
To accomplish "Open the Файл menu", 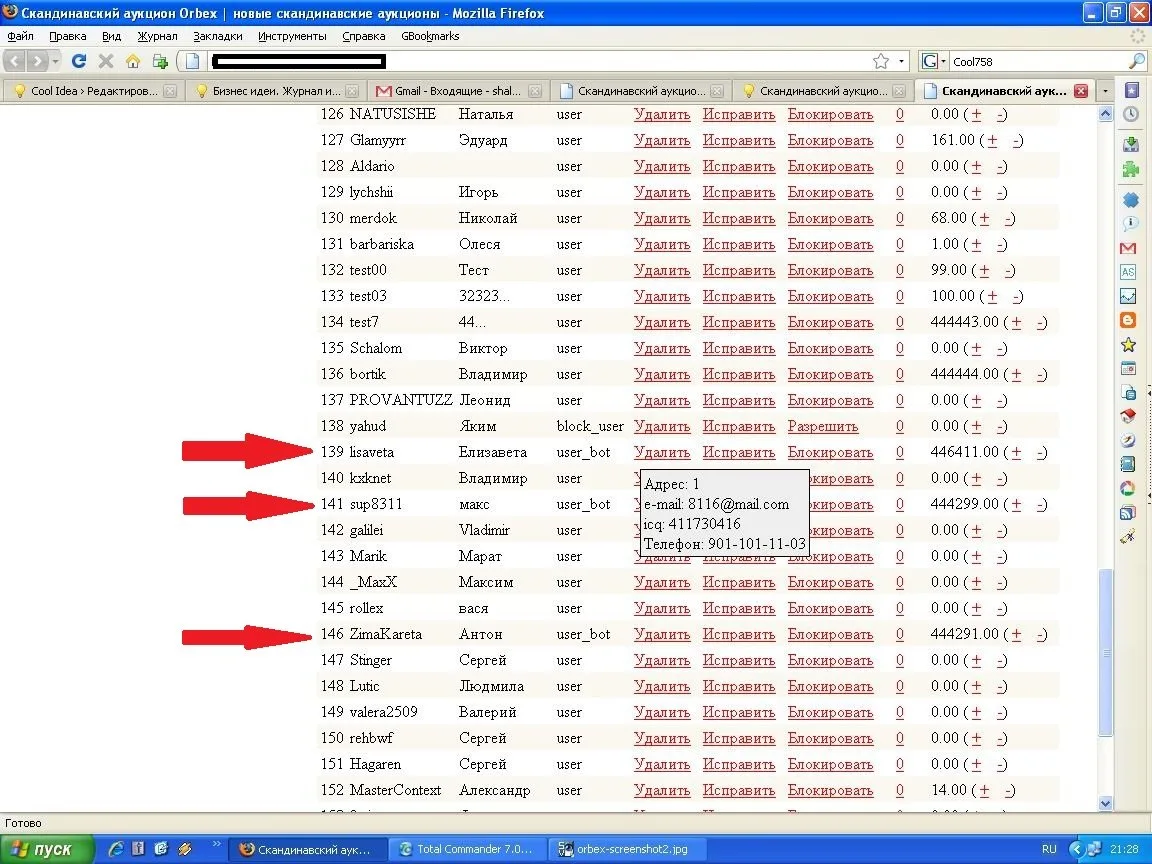I will point(21,36).
